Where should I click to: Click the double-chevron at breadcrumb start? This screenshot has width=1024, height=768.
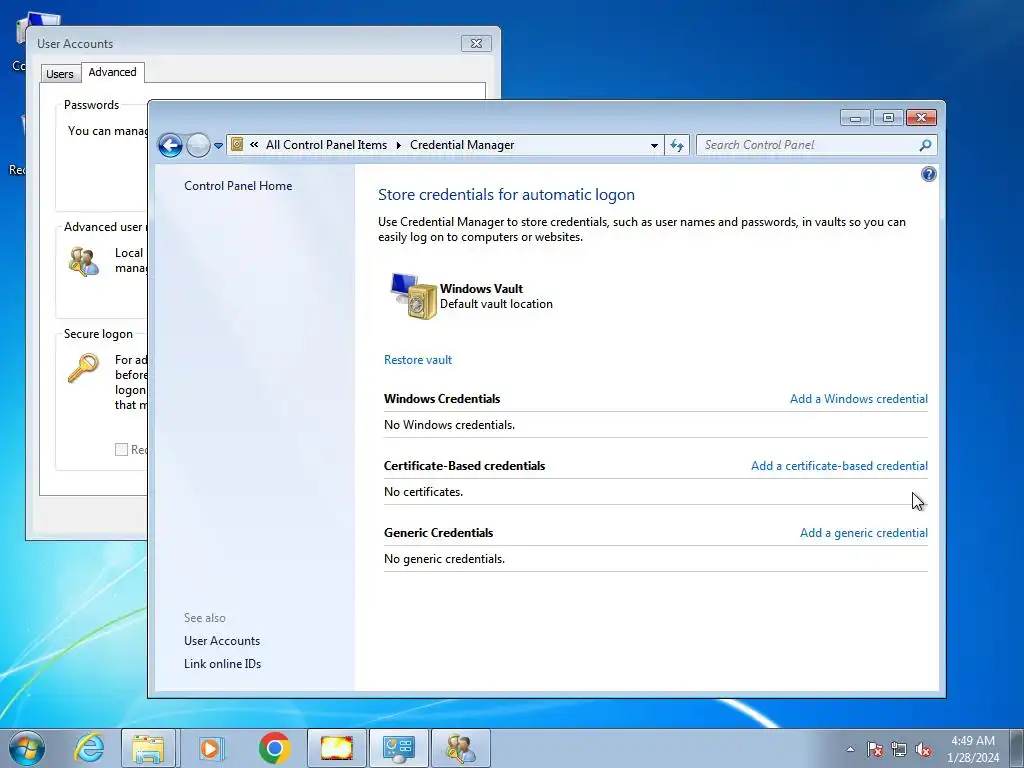click(254, 145)
